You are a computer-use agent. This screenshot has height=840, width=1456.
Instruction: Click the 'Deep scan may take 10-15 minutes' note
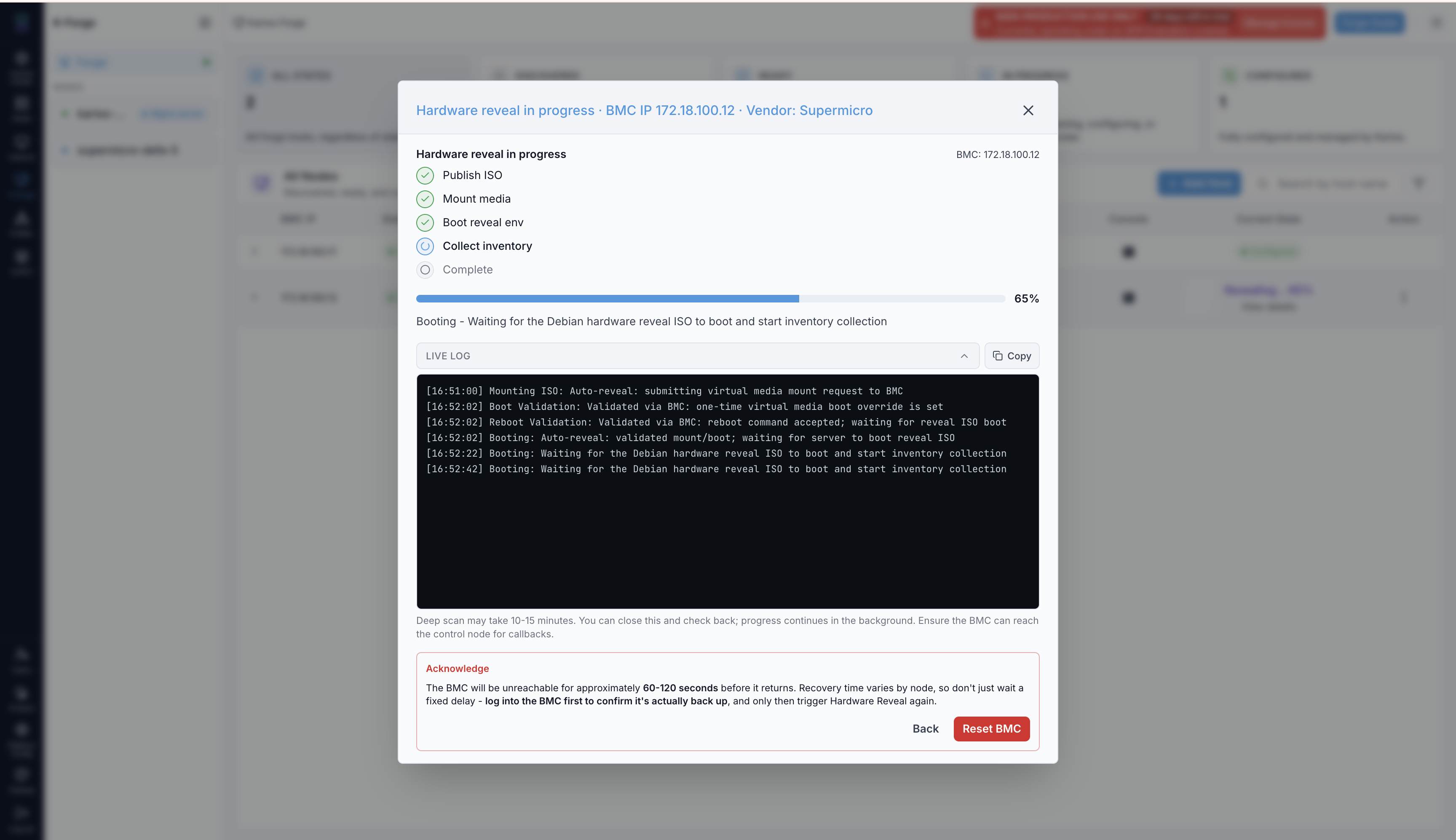point(728,627)
